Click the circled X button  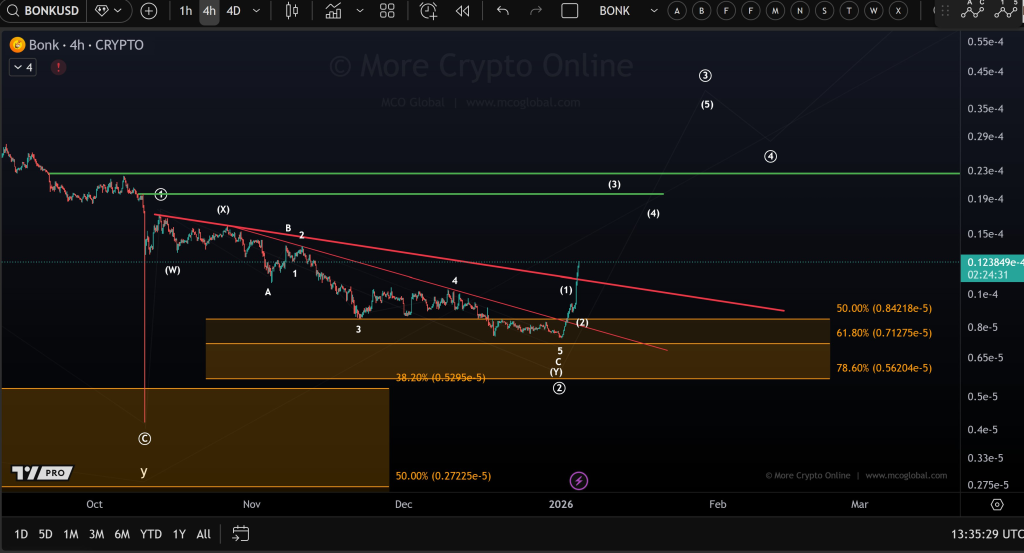(x=899, y=10)
